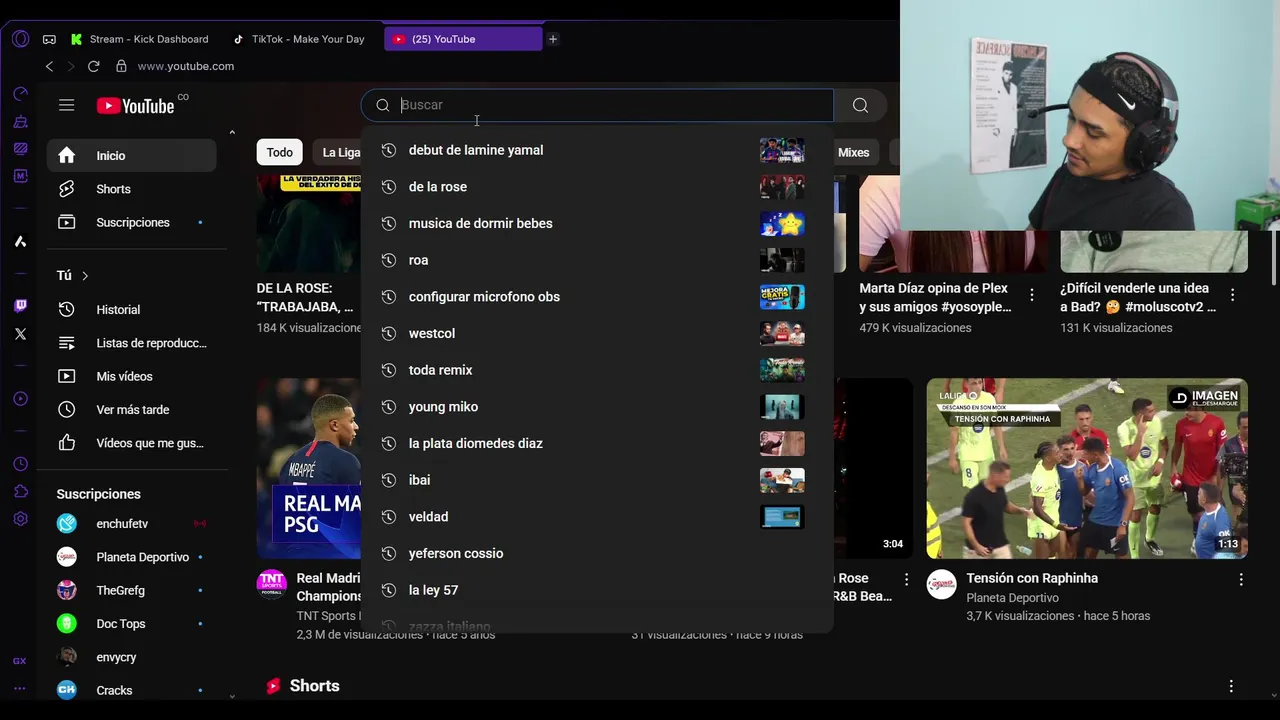Choose the roa search suggestion
Screen dimensions: 1280x720
point(597,260)
